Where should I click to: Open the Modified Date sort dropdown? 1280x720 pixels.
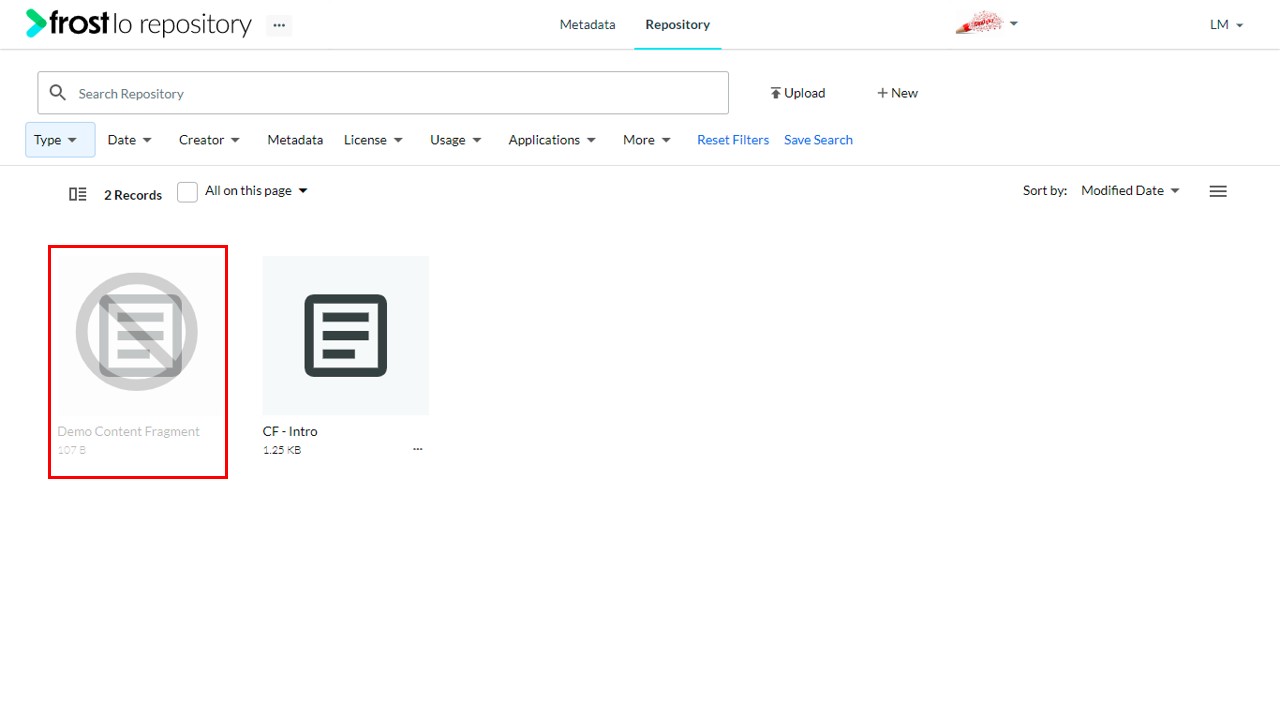click(x=1130, y=190)
